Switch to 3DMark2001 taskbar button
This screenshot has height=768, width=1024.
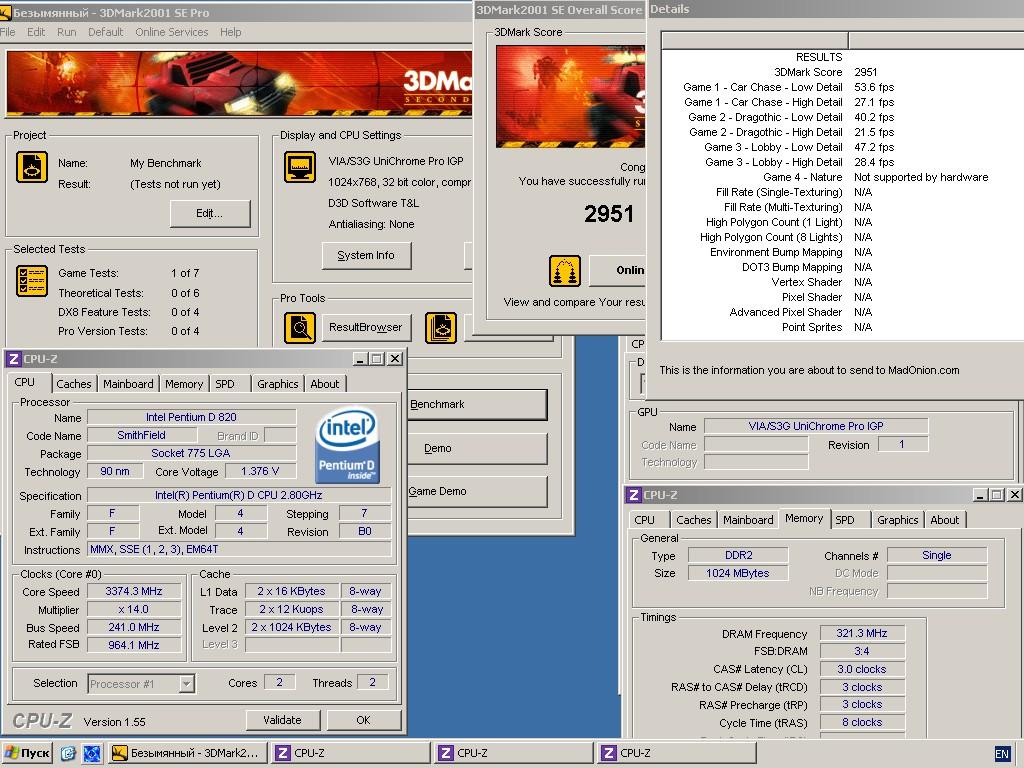tap(187, 753)
